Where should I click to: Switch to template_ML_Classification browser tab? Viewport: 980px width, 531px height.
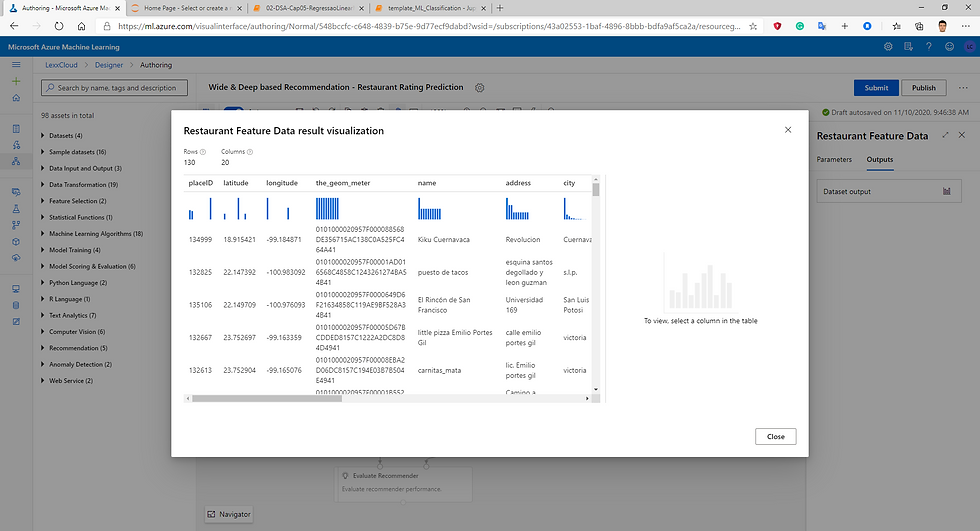point(430,8)
